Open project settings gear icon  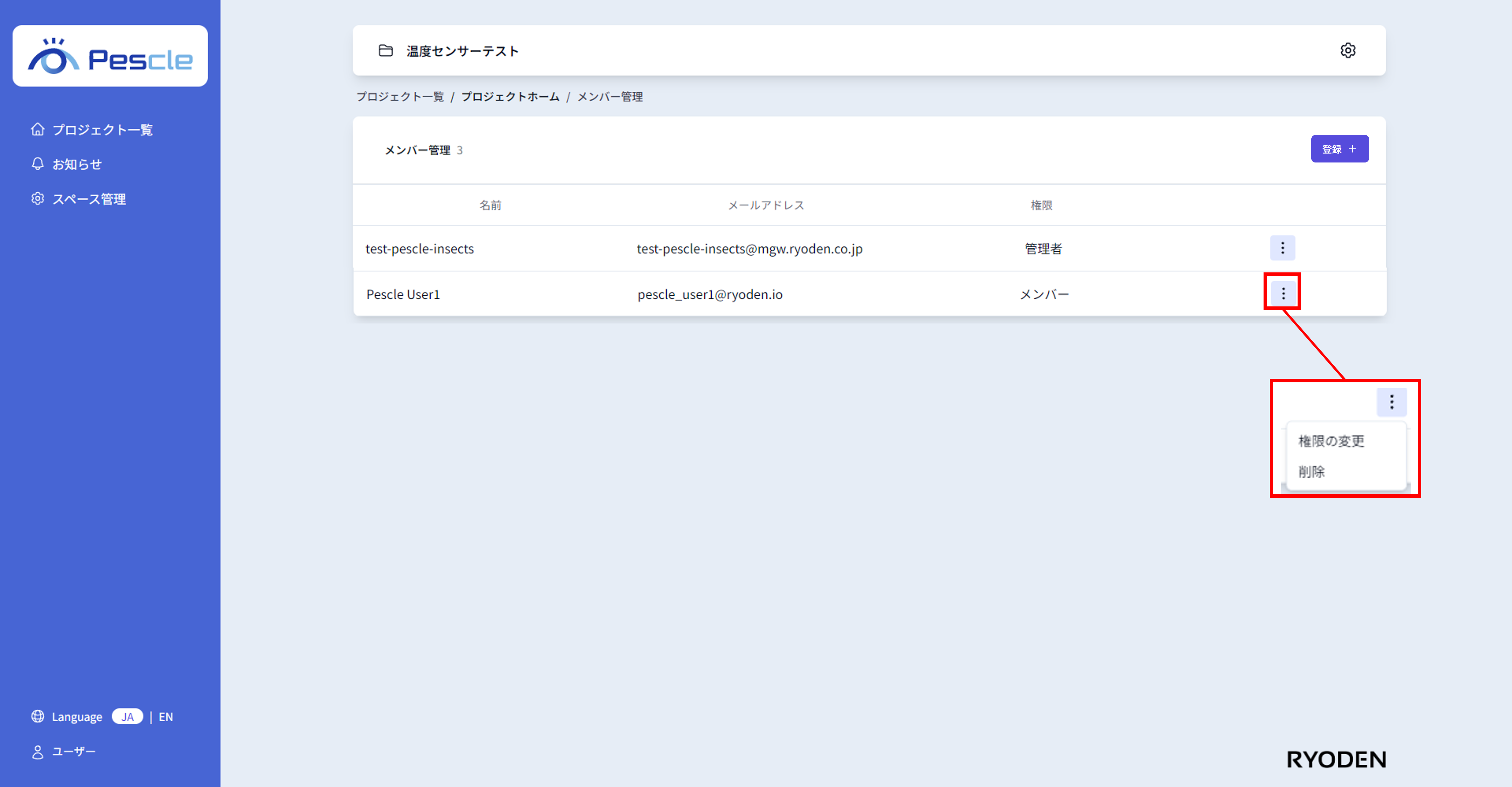click(1348, 50)
